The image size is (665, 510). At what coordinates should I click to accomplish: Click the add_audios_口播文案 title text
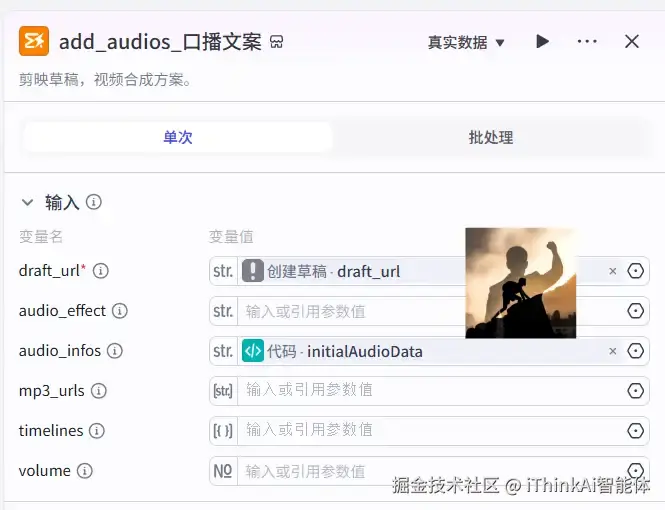click(x=160, y=42)
